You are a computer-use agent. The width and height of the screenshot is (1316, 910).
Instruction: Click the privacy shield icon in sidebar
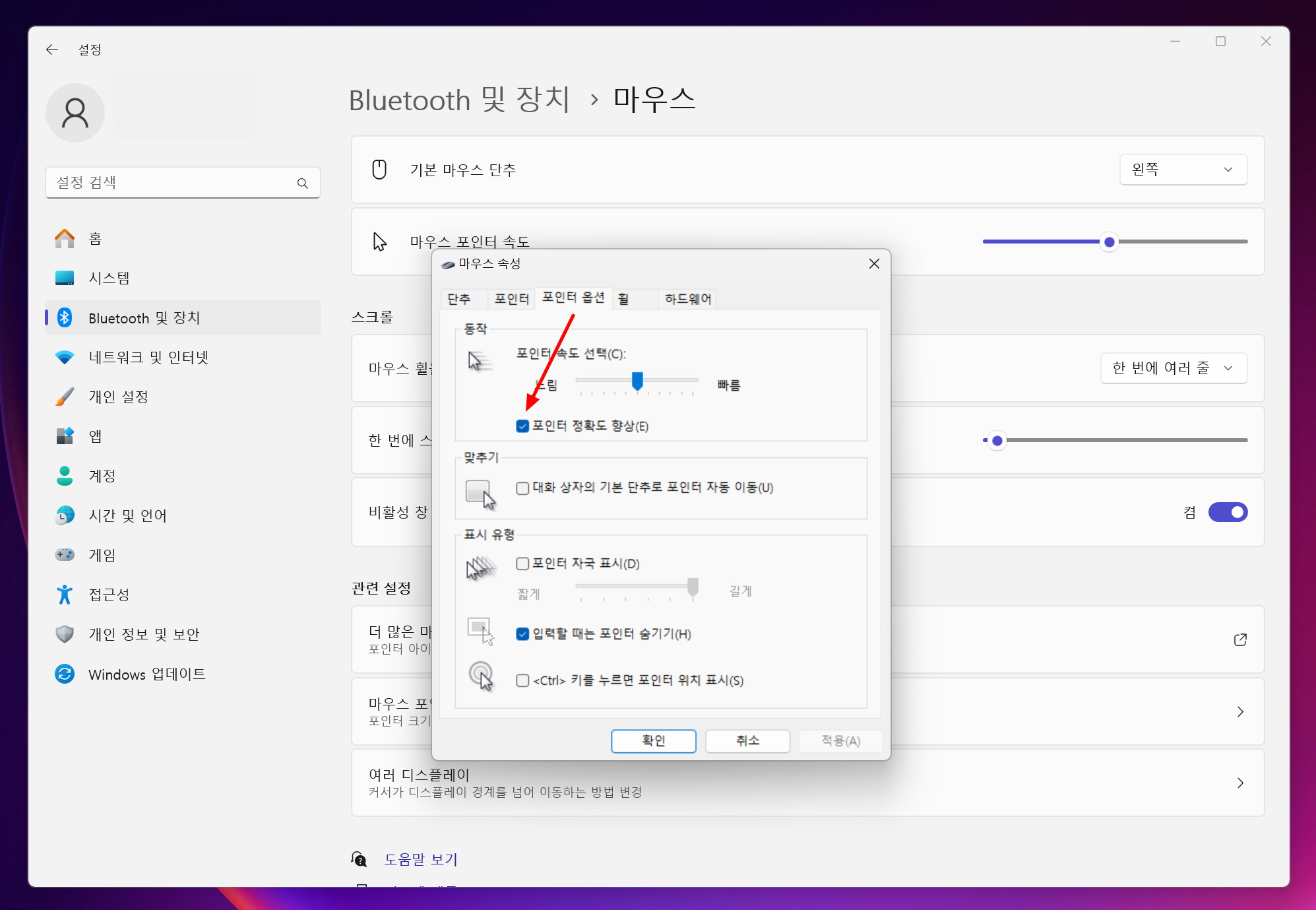65,634
